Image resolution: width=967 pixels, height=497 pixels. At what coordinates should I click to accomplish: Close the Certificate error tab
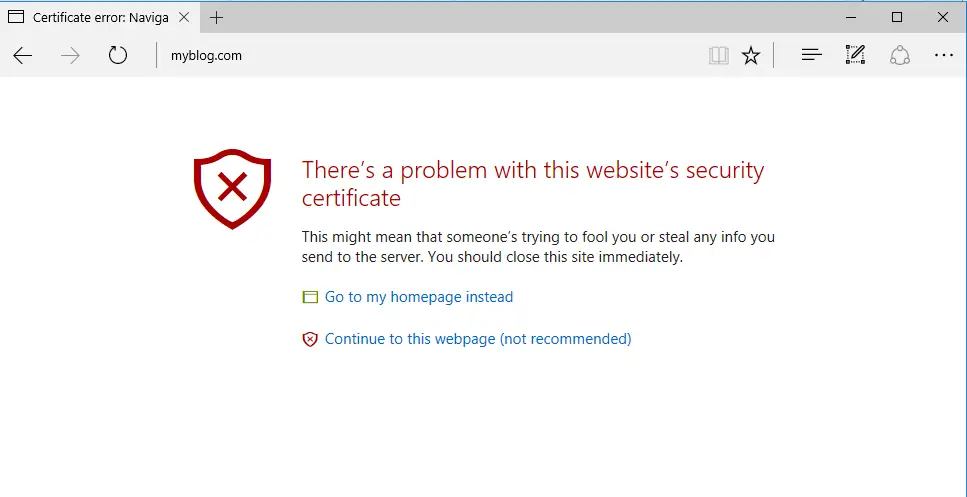coord(184,17)
